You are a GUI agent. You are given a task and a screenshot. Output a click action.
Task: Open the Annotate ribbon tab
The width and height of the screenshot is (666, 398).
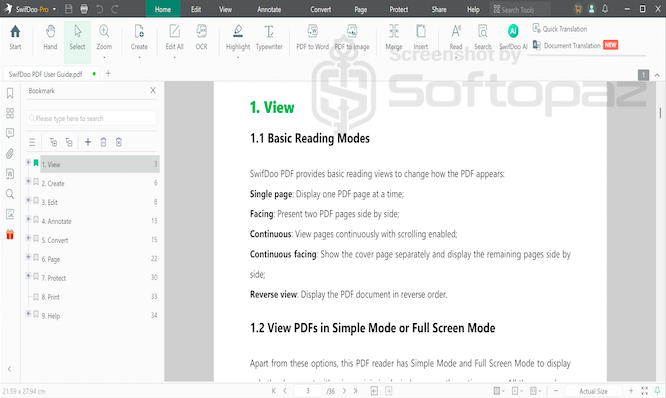[x=269, y=9]
